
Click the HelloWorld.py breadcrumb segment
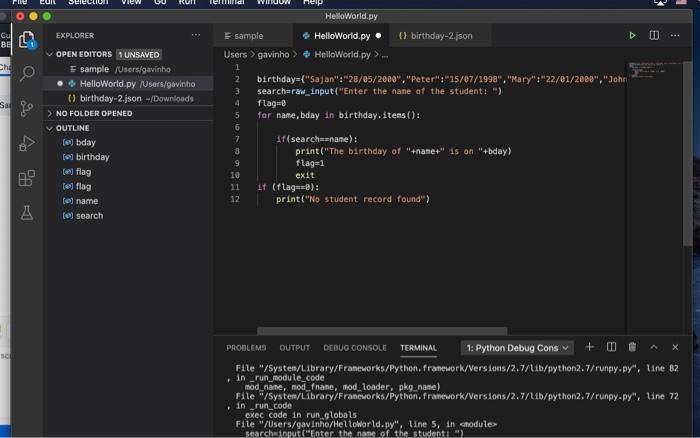tap(342, 54)
